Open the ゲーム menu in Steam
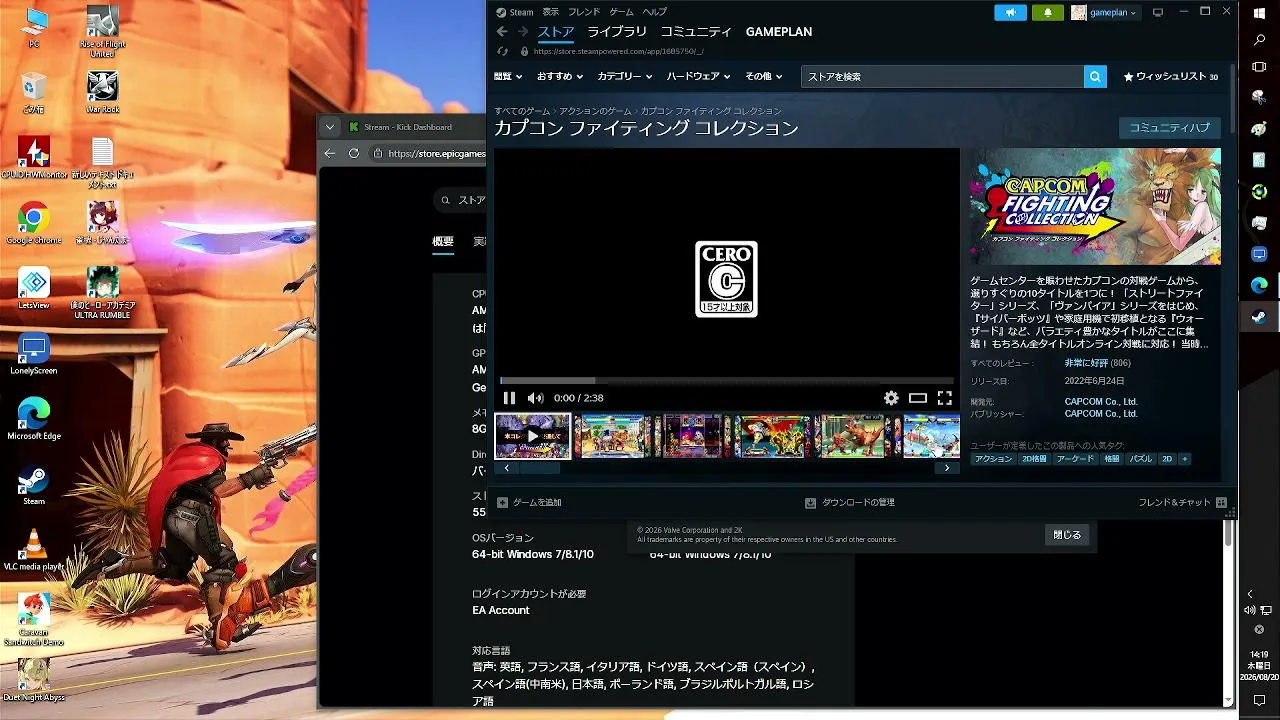Screen dimensions: 1280x720 [x=622, y=12]
